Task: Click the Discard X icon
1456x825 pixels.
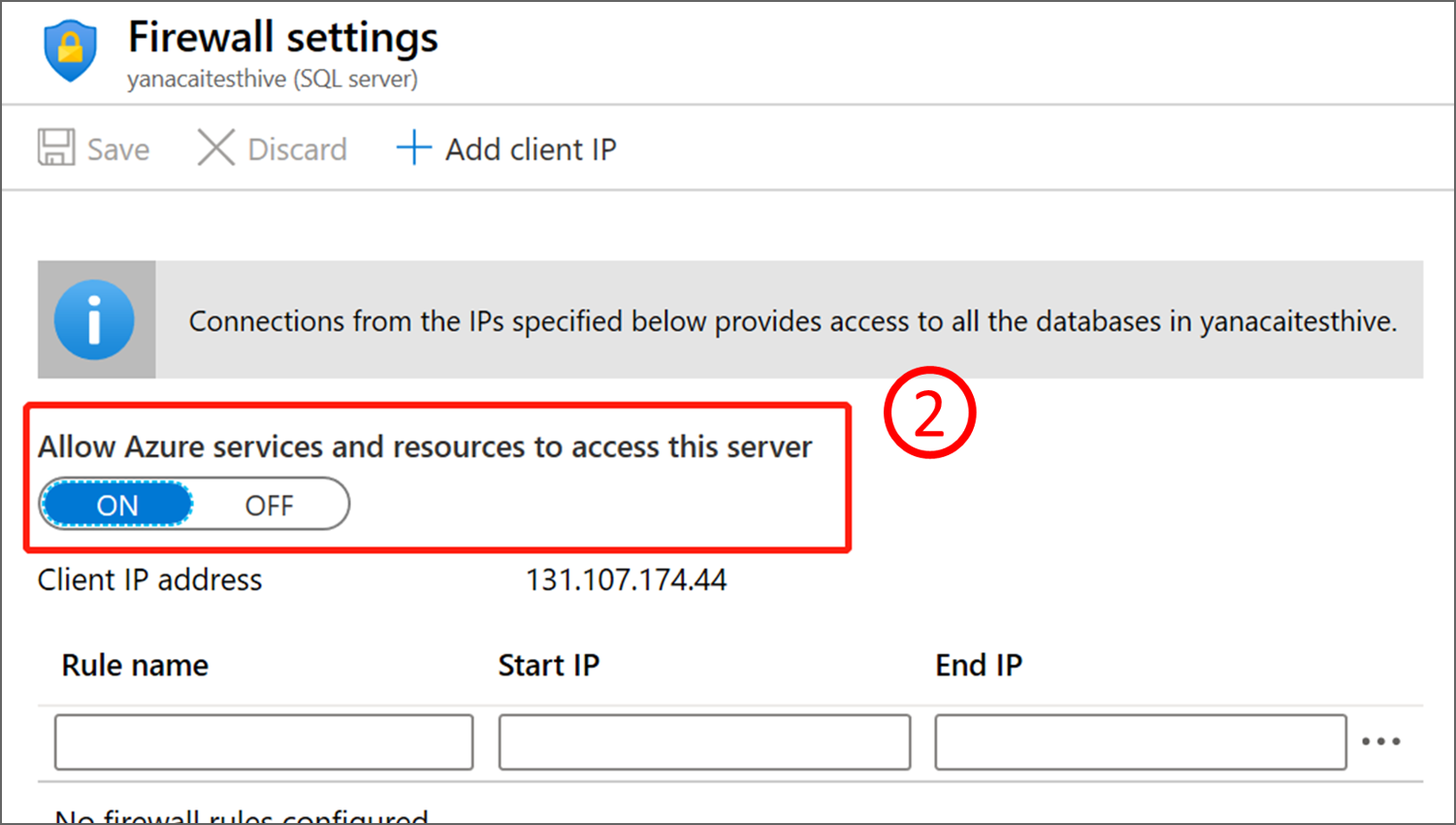Action: (x=215, y=148)
